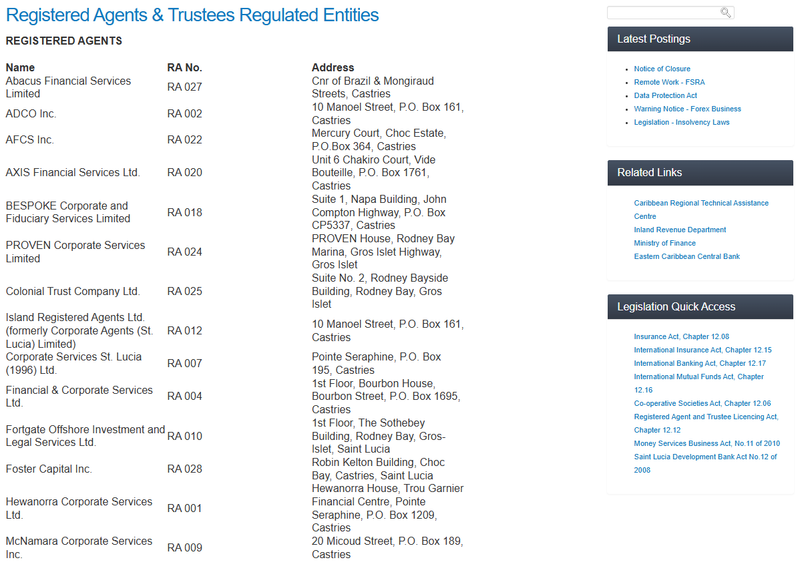Select PROVEN Corporate Services Limited name
The image size is (800, 562).
coord(75,252)
